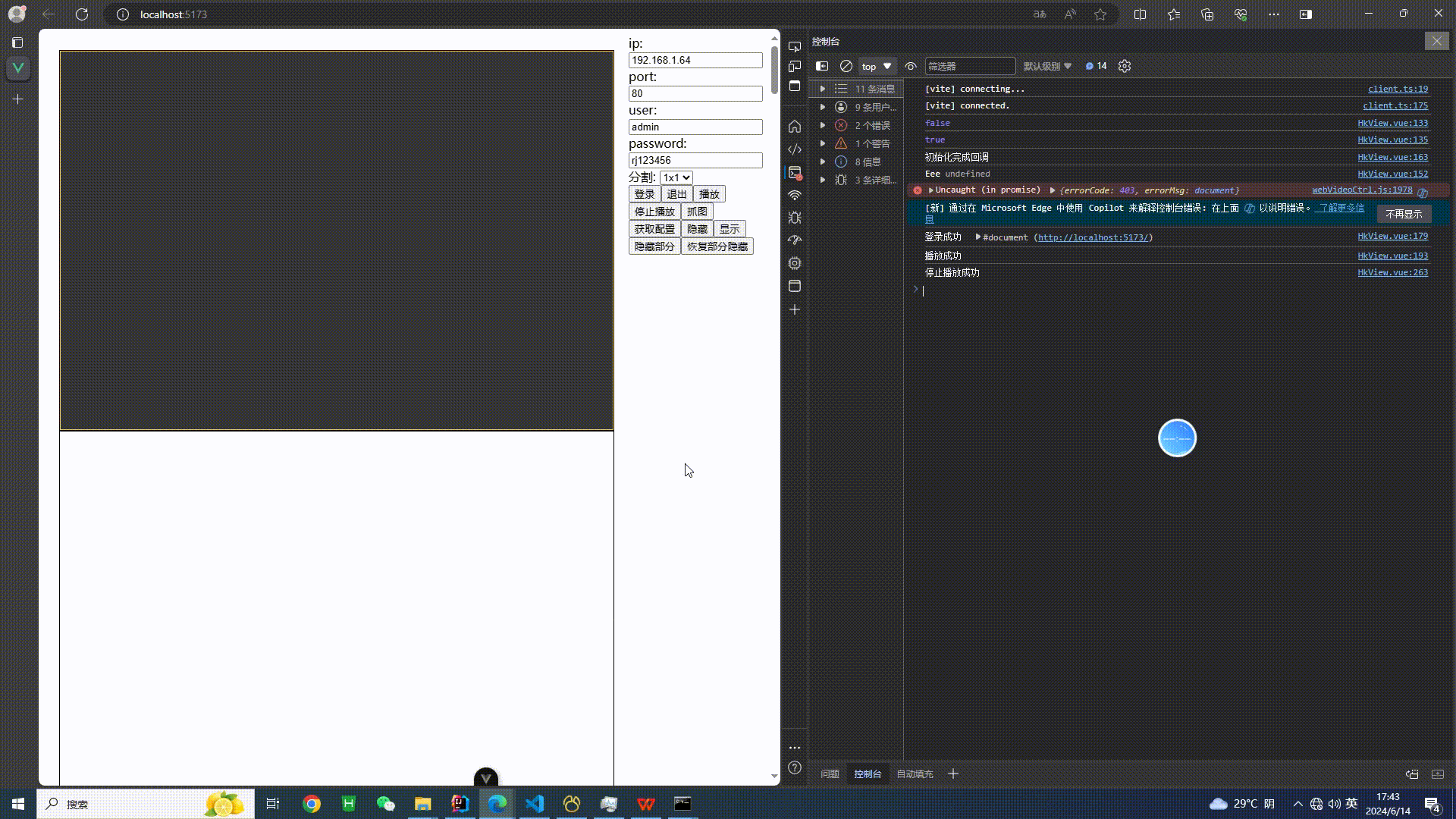The image size is (1456, 819).
Task: Select the inspect element tool icon
Action: 795,45
